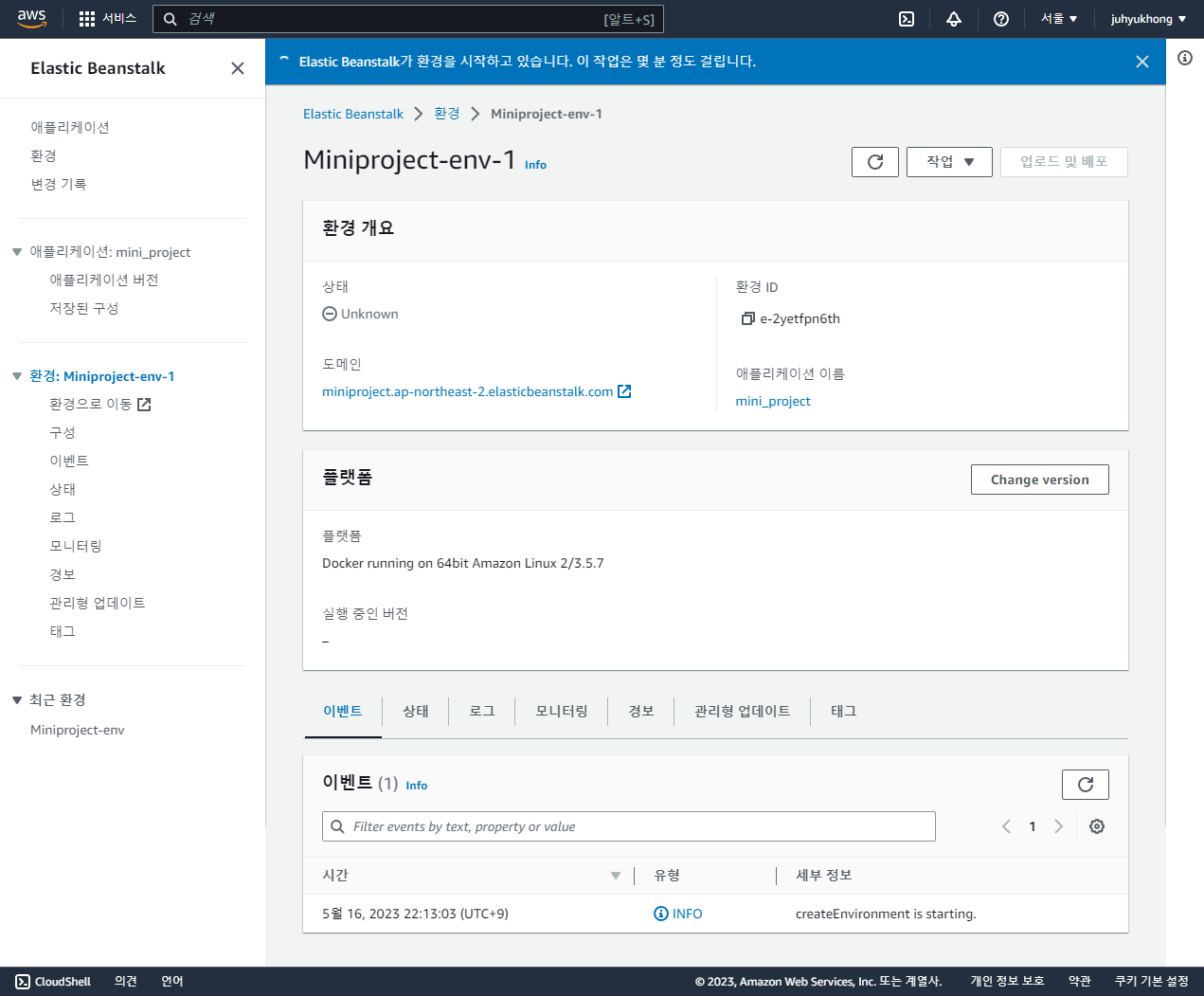Open the 서울 region dropdown
1204x996 pixels.
(1059, 19)
